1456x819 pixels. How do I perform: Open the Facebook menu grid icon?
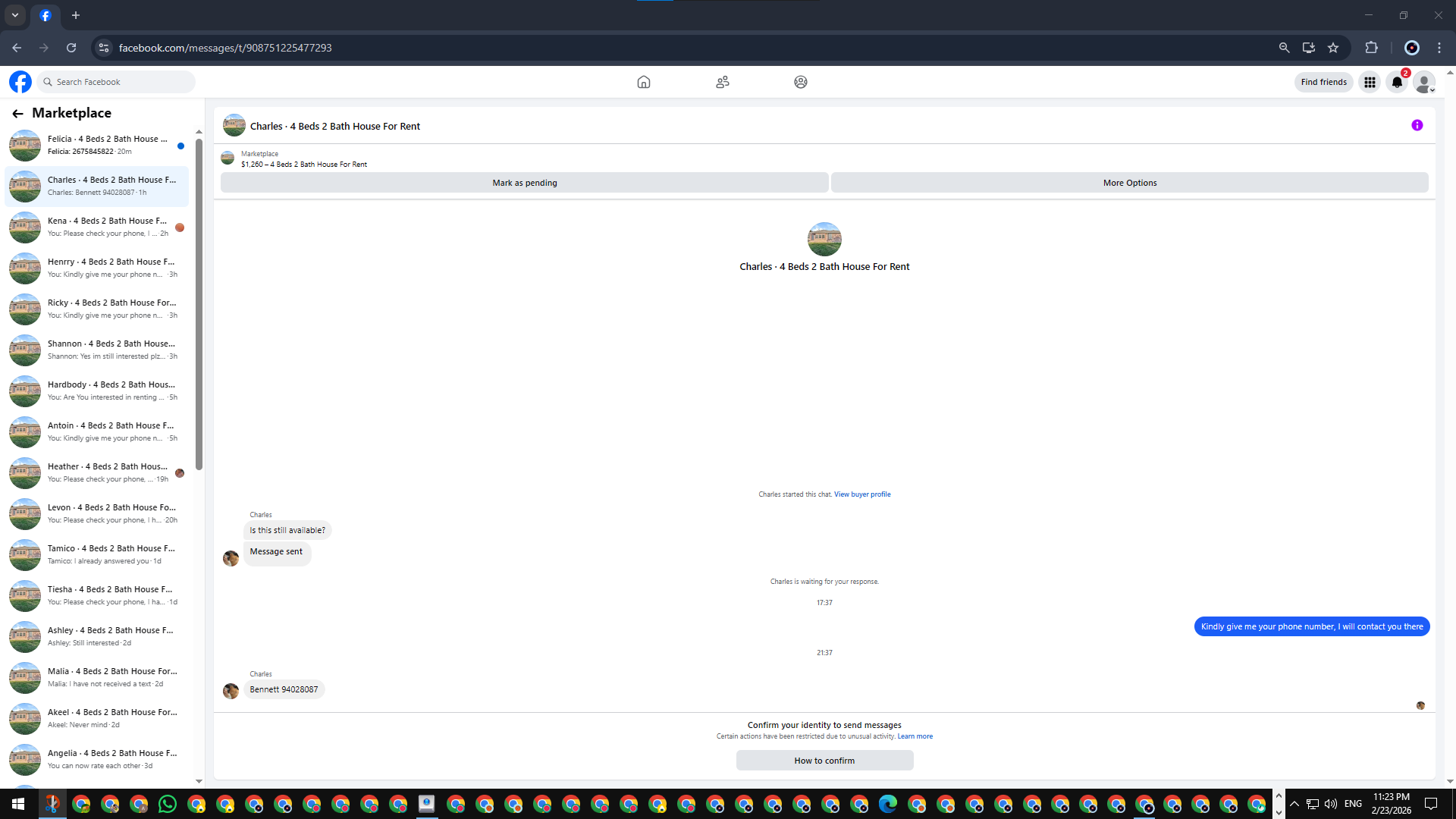pyautogui.click(x=1370, y=82)
